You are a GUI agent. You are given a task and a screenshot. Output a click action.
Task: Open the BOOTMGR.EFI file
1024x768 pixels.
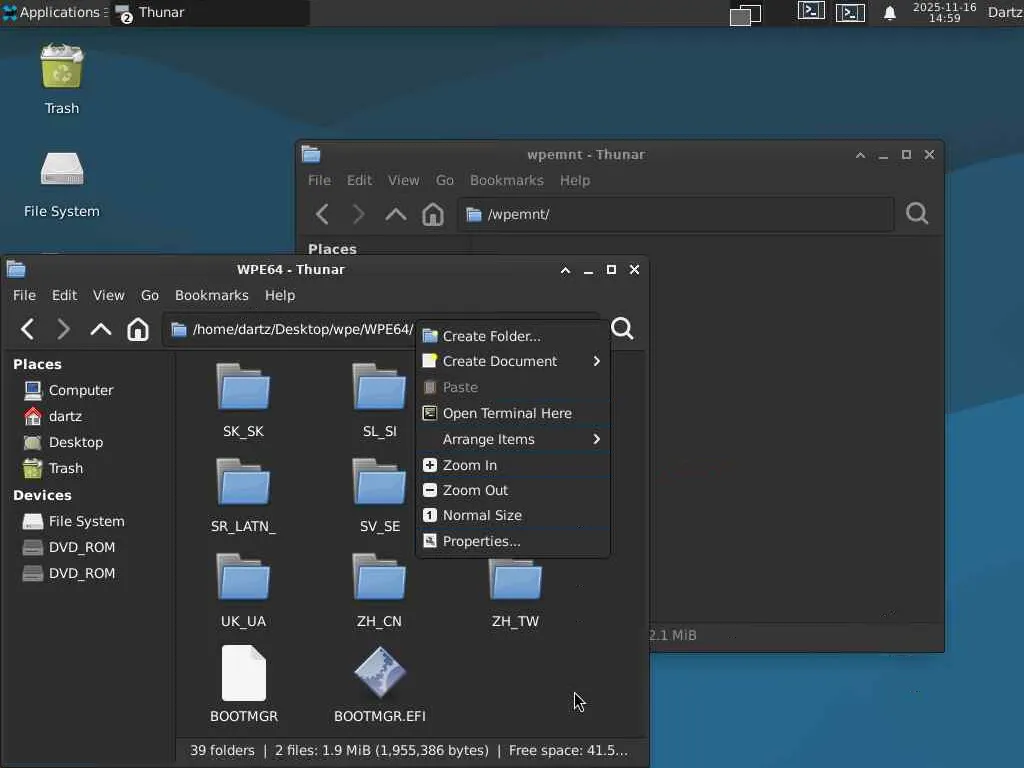pyautogui.click(x=379, y=675)
